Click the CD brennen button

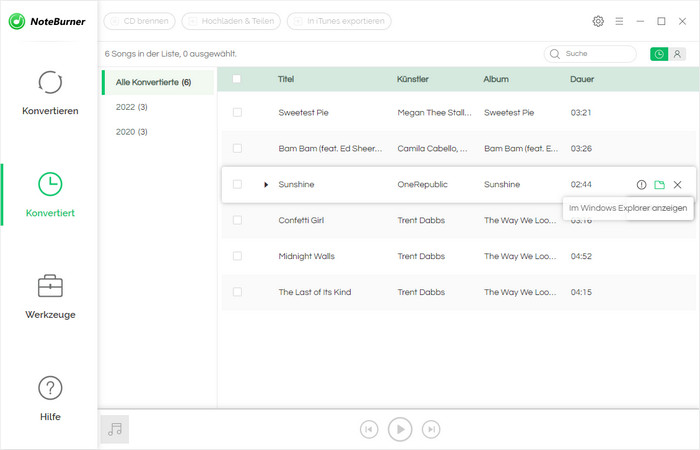click(139, 21)
